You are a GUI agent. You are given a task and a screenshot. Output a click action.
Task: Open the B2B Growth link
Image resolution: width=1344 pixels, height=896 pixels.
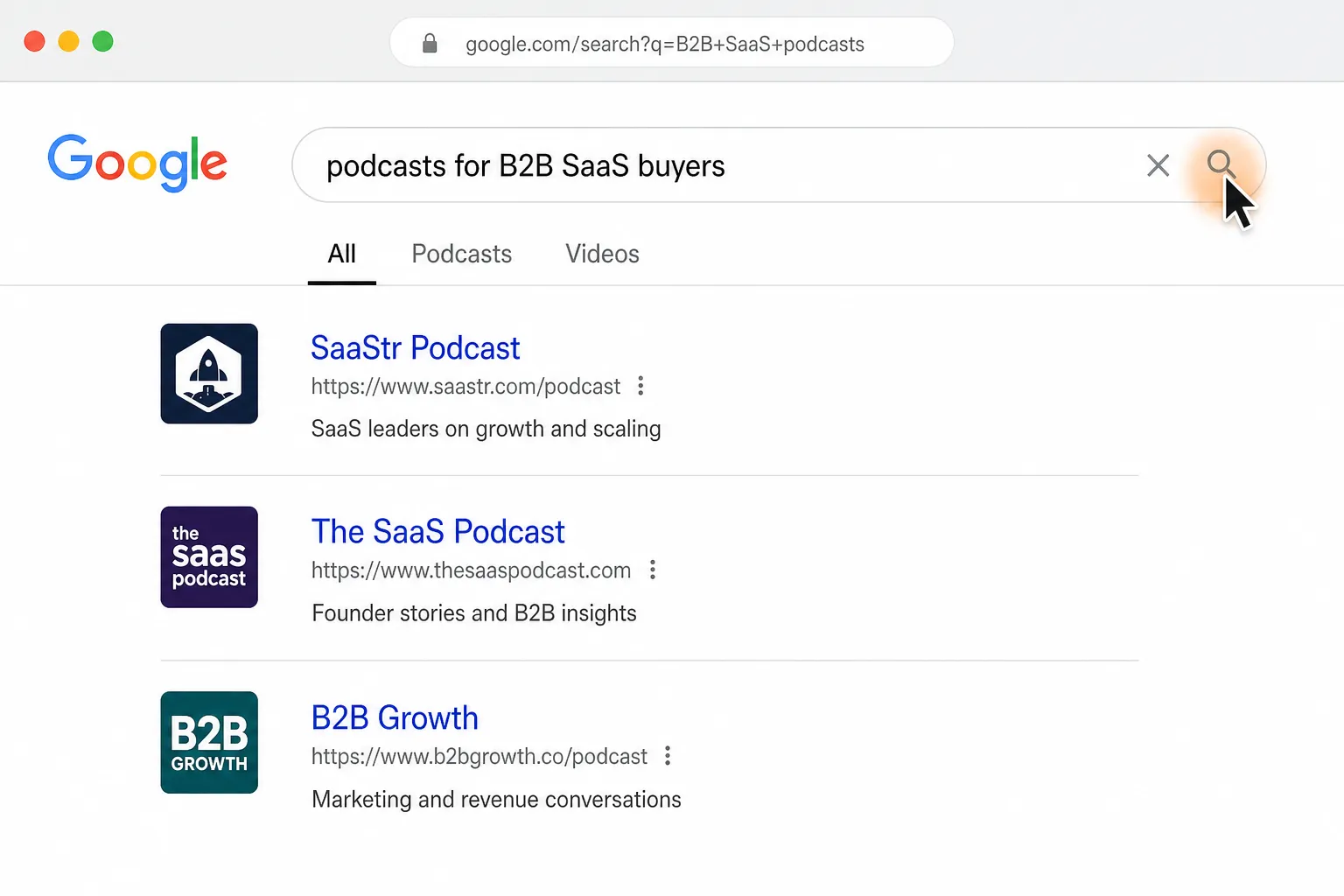coord(395,717)
